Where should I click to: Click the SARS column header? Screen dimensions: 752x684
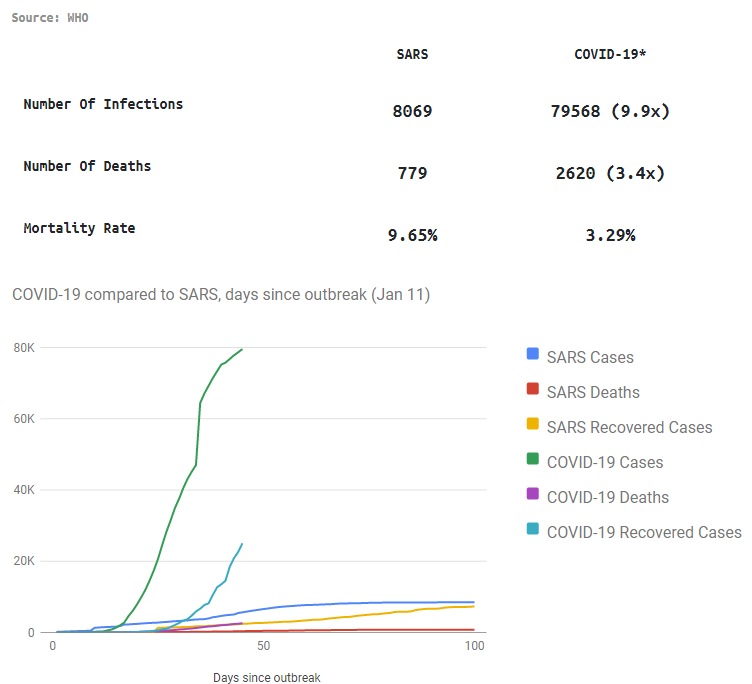(x=412, y=54)
